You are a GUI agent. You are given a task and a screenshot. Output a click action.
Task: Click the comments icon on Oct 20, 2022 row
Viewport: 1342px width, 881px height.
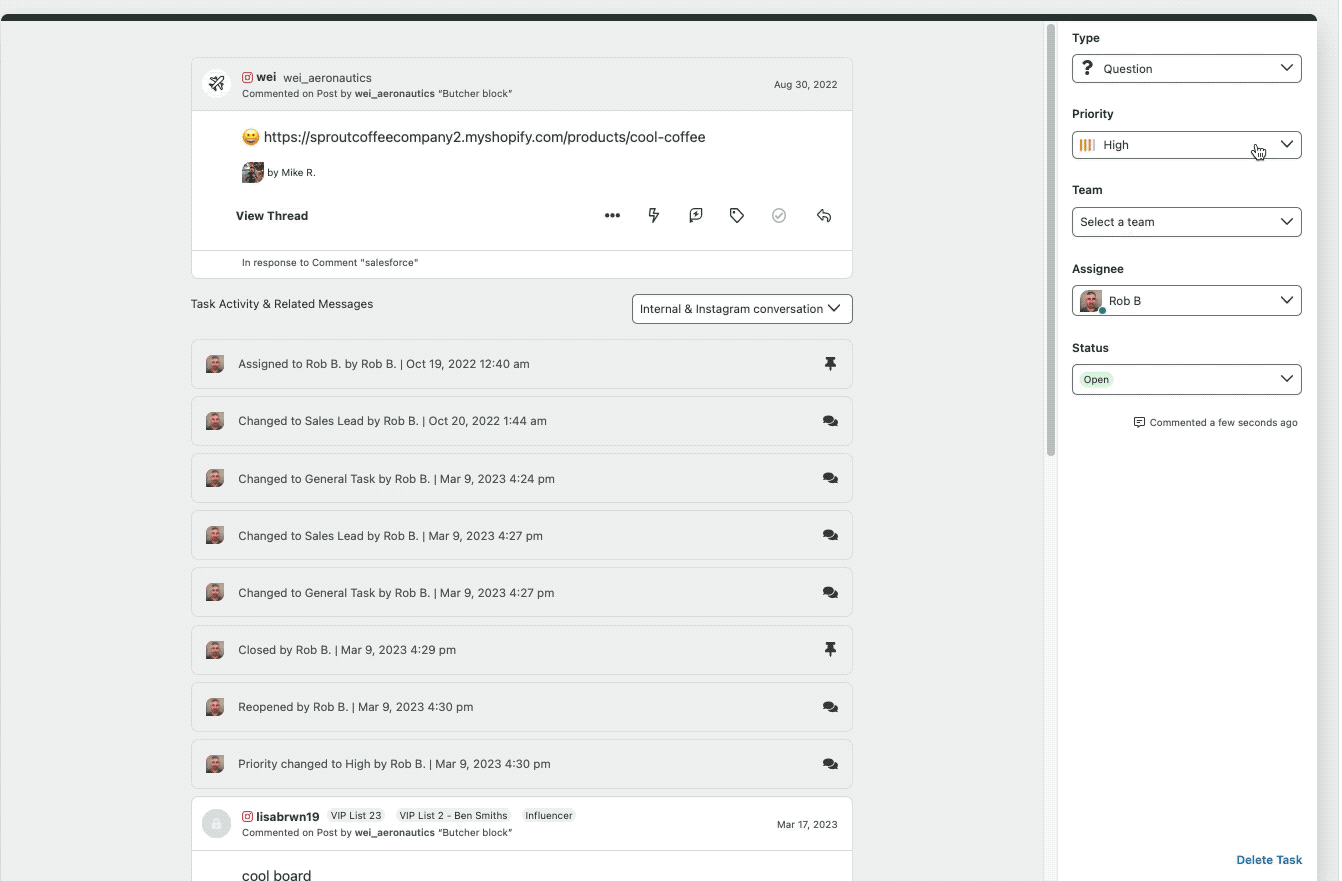coord(830,421)
